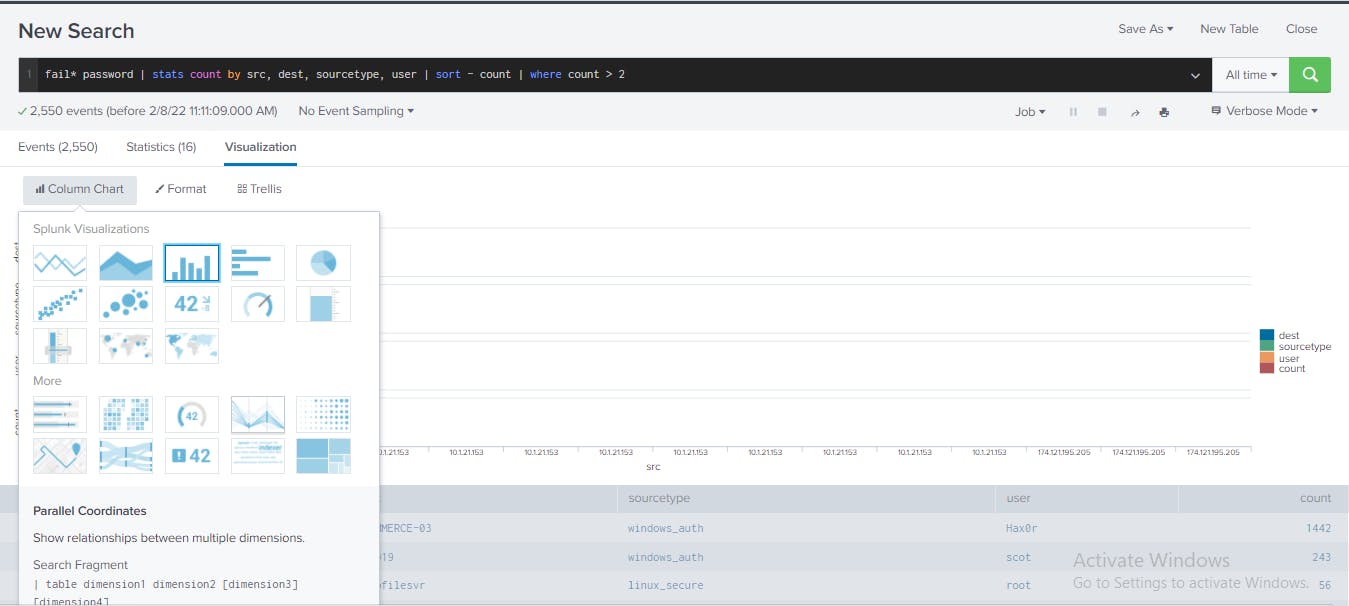Click the windows_auth cell in scot row

click(x=665, y=557)
